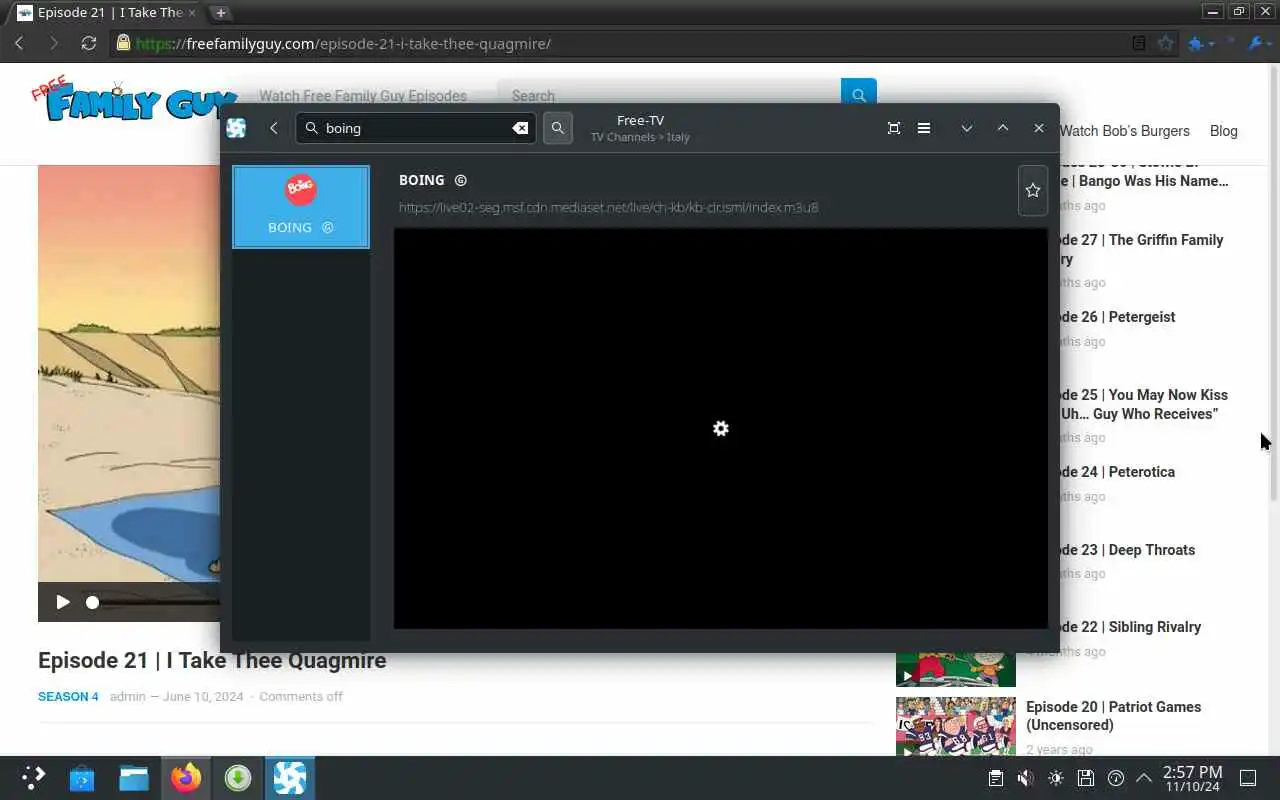Click the show desktop tray button
The image size is (1280, 800).
click(1248, 778)
